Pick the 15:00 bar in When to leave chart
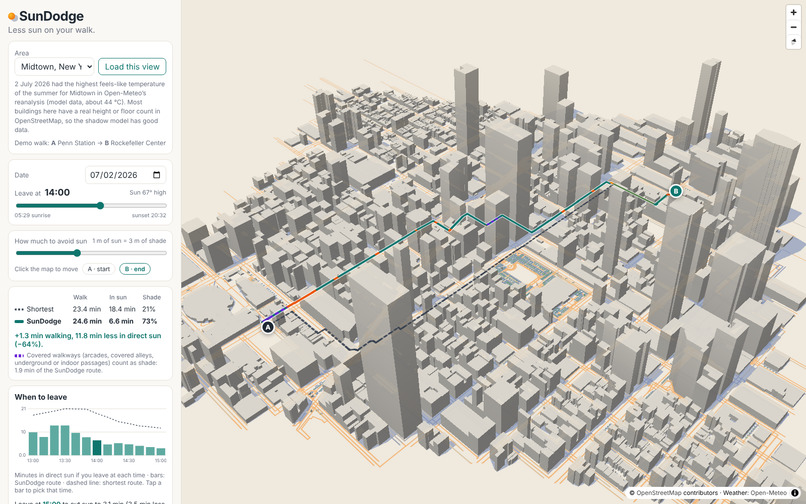The width and height of the screenshot is (806, 504). 160,452
